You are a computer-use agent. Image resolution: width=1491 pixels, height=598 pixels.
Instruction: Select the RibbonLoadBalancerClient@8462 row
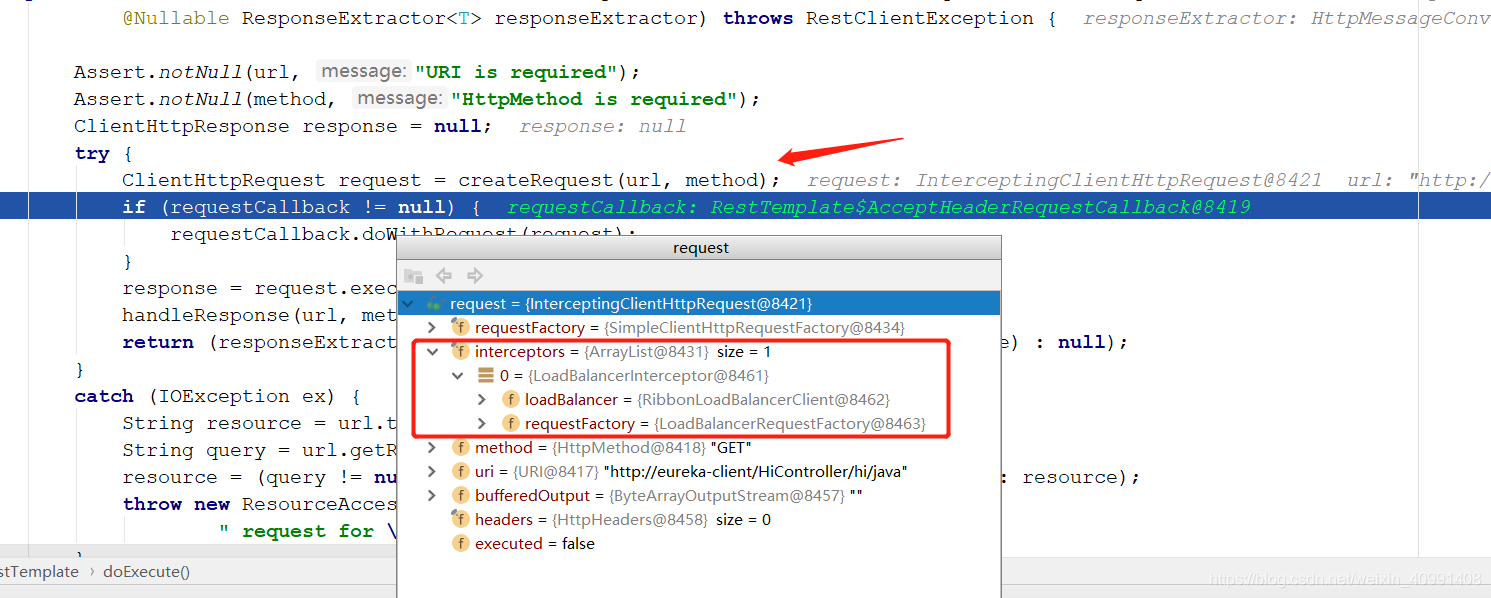(x=699, y=399)
